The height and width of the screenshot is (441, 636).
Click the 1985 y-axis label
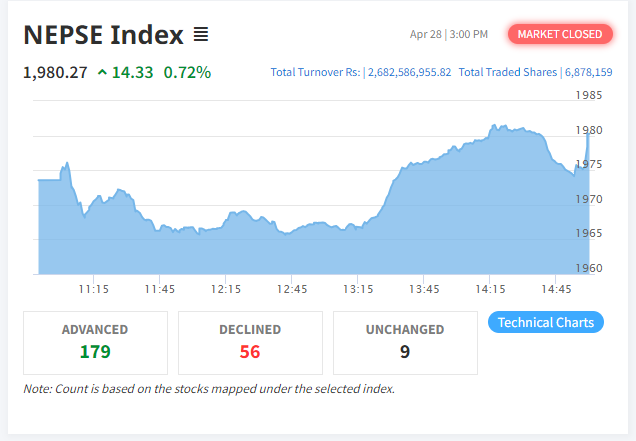pos(589,95)
